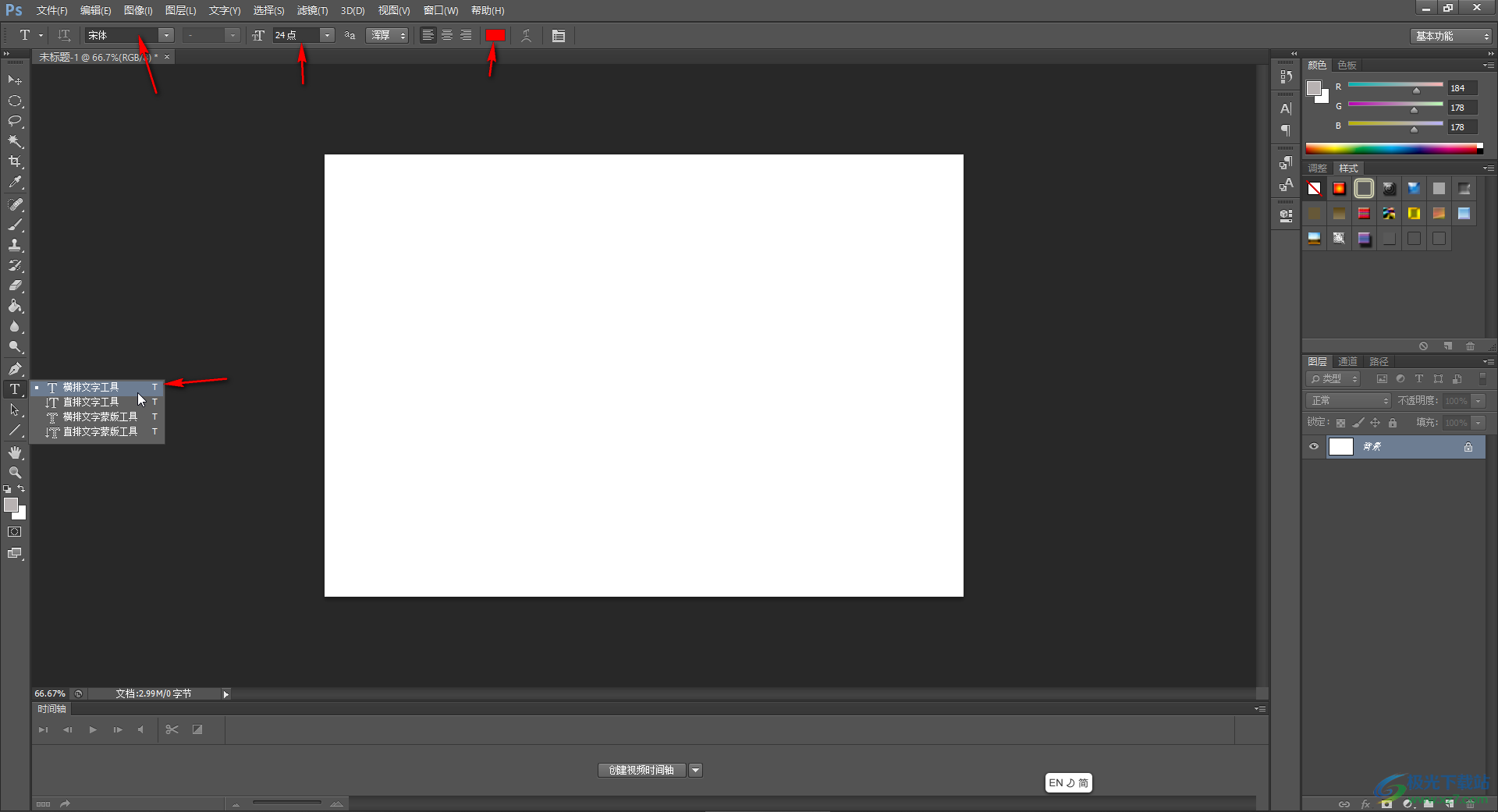Open the 正常 blend mode dropdown
The image size is (1498, 812).
point(1348,400)
